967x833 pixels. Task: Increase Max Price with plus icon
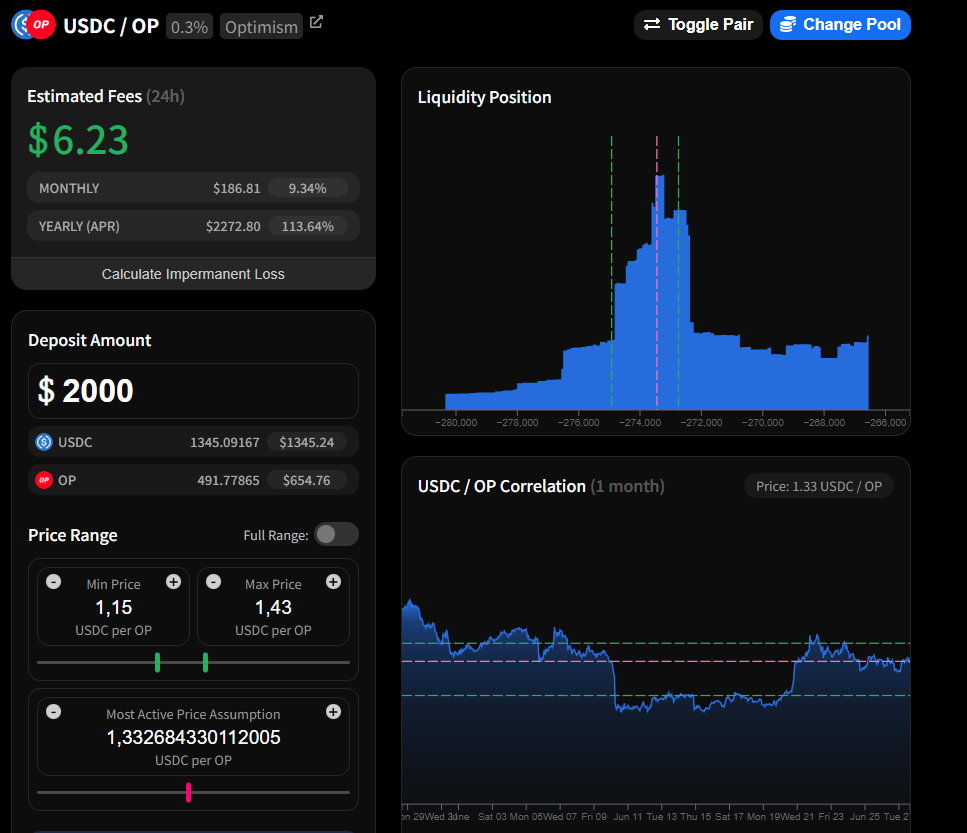(334, 581)
